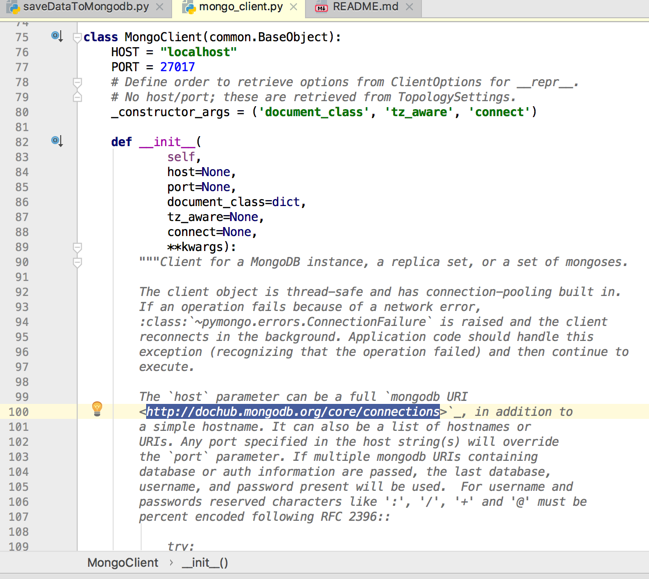Click Python file icon on mongo_client.py tab
The image size is (649, 579).
tap(189, 7)
